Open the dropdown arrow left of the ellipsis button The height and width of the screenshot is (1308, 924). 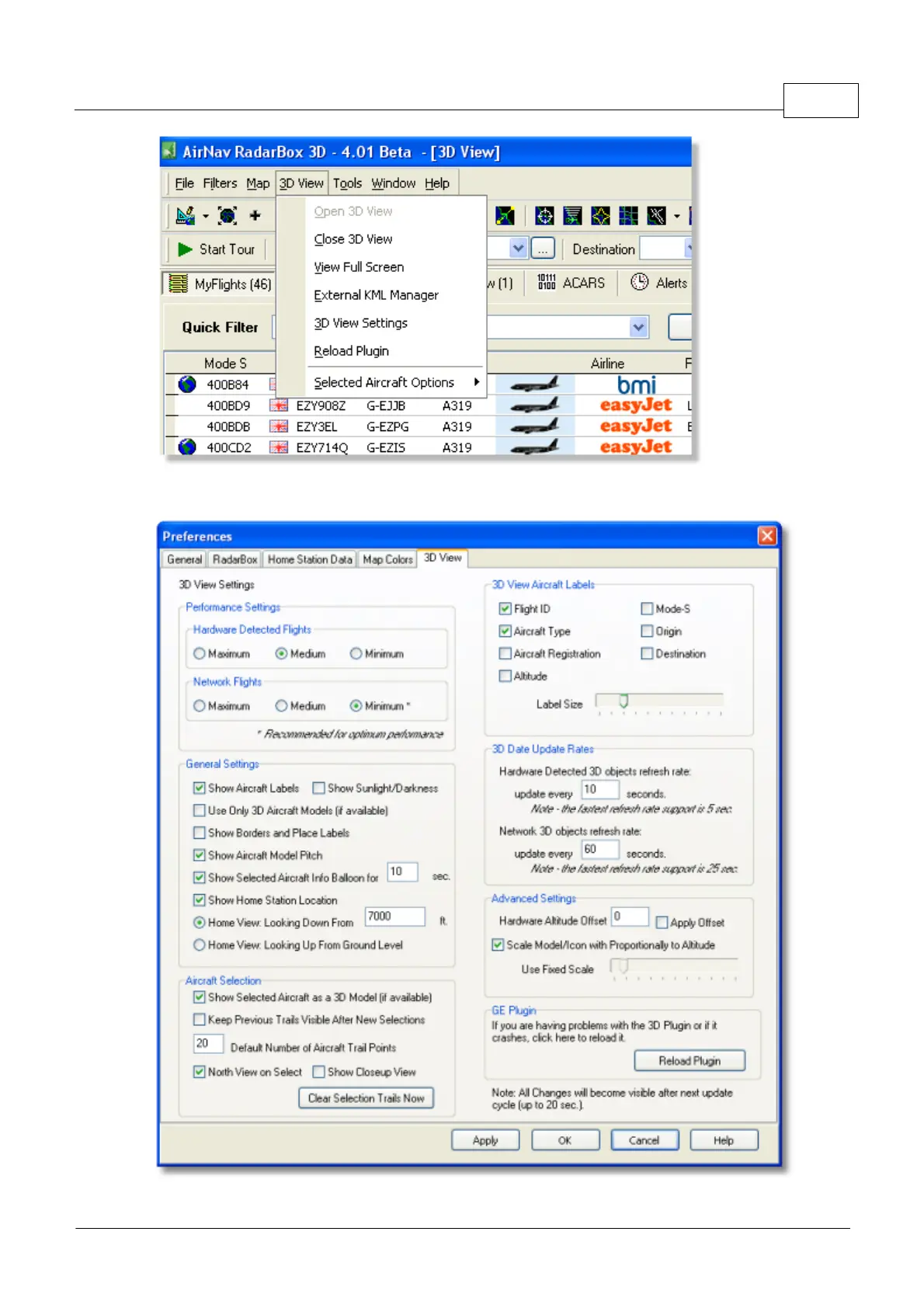point(519,249)
